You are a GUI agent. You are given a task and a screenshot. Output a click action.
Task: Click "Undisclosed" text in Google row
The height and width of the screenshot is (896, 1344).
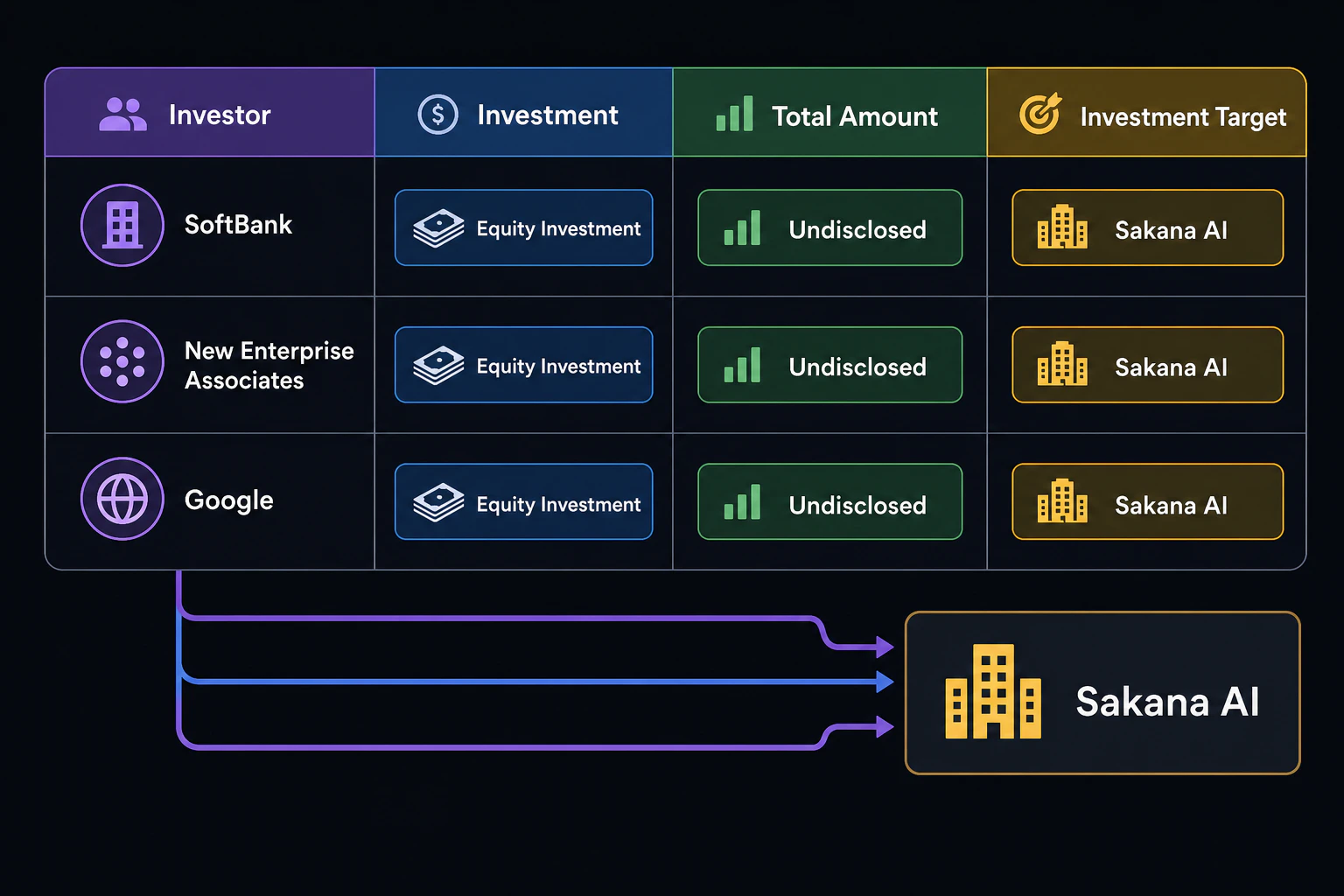857,506
